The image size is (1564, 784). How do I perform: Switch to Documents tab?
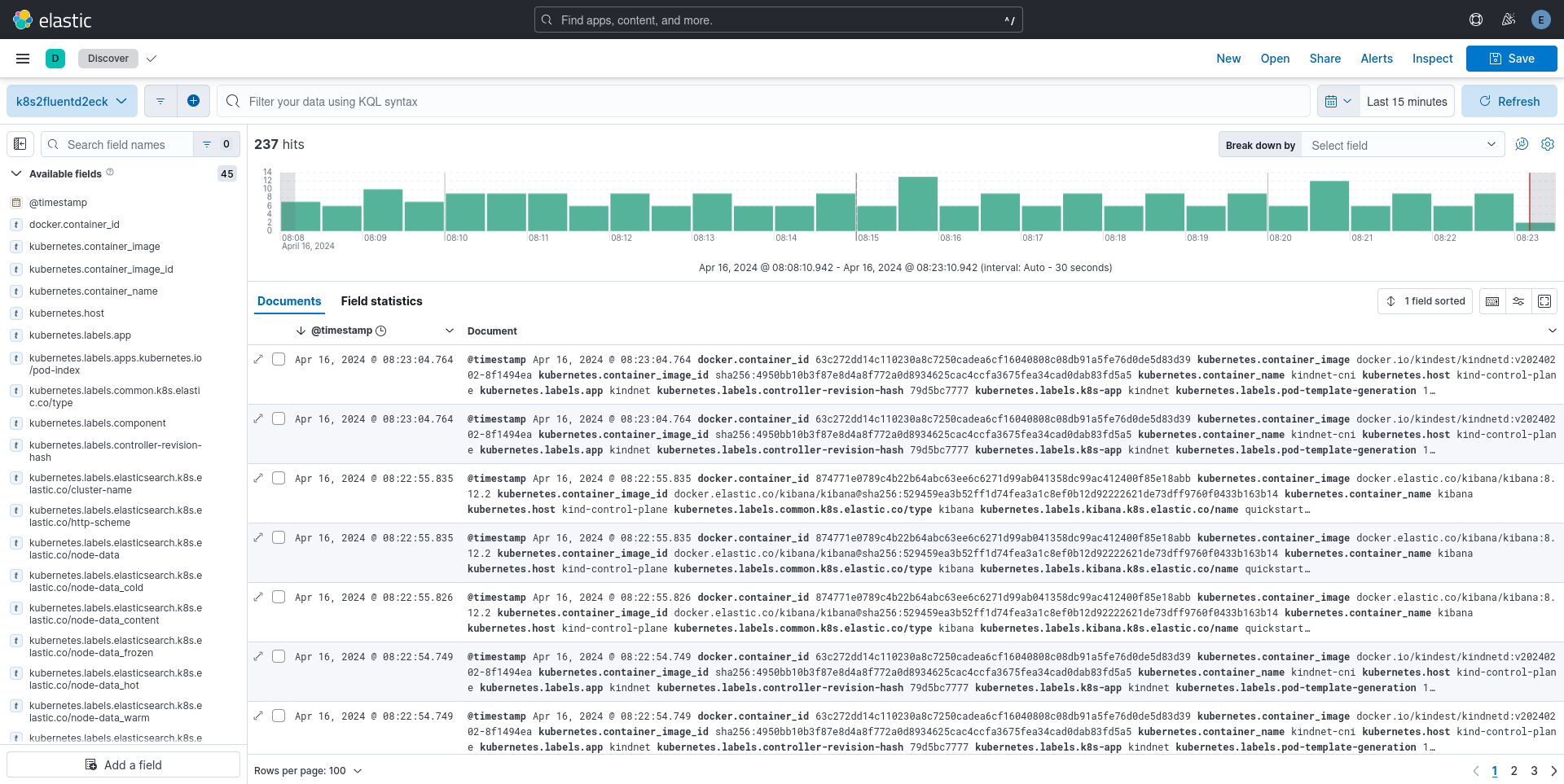[x=289, y=301]
